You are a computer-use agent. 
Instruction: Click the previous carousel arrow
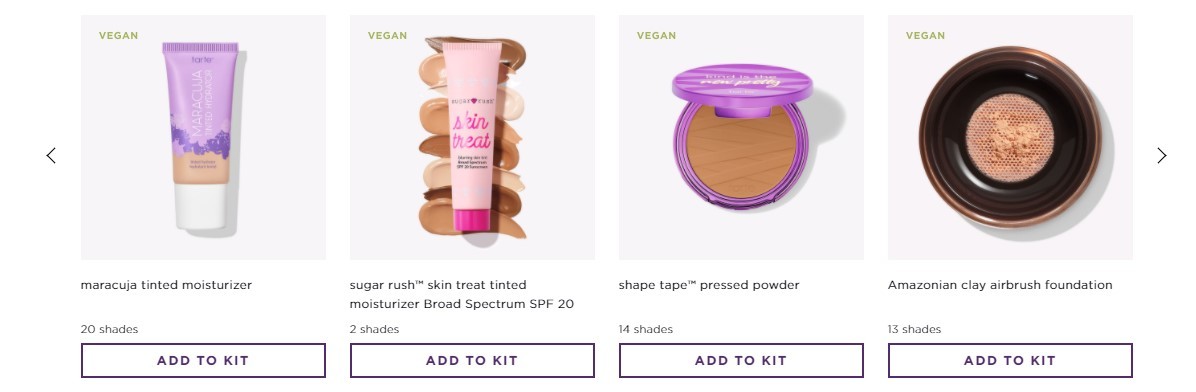(51, 156)
